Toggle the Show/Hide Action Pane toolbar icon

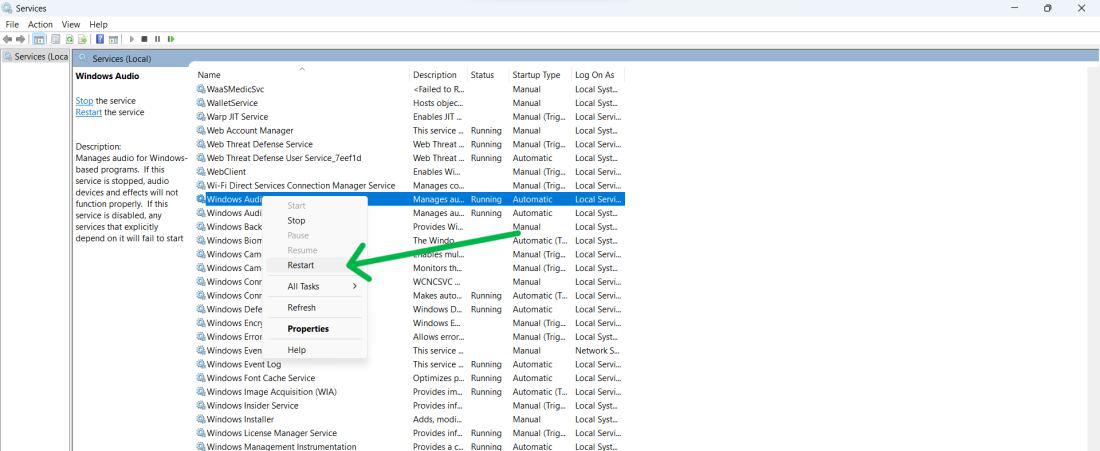pyautogui.click(x=113, y=40)
